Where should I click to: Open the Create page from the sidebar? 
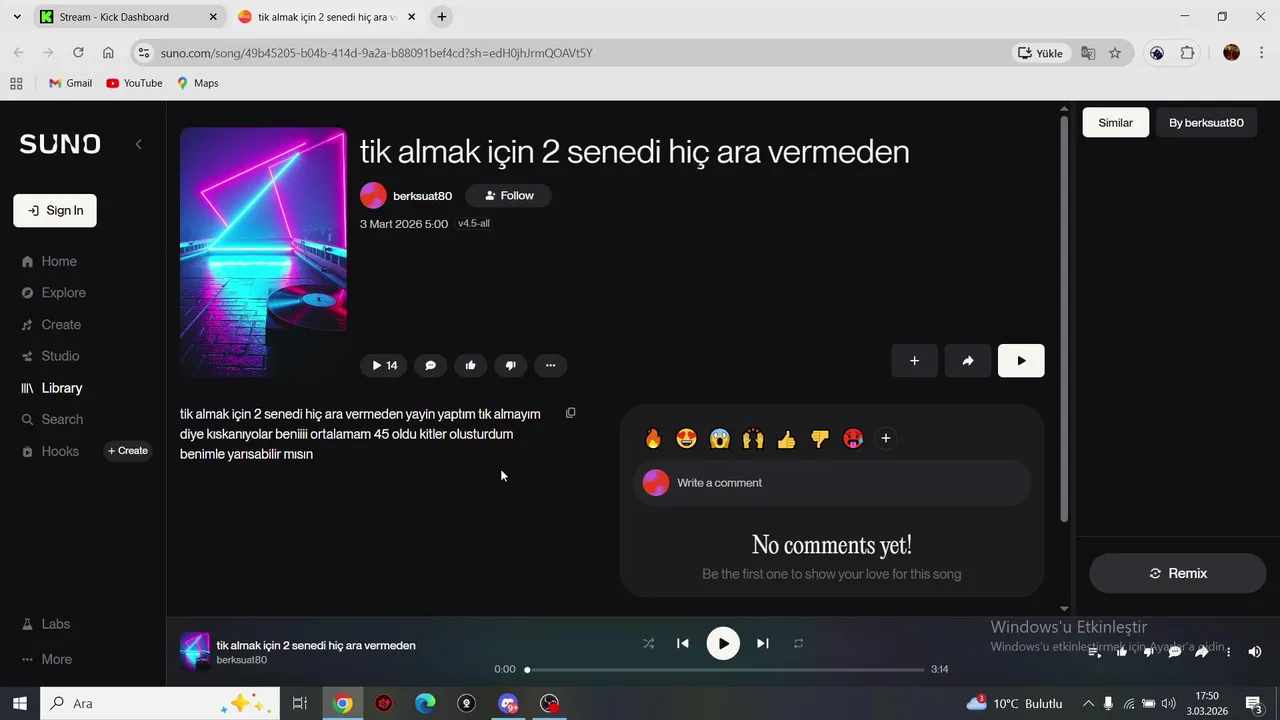[51, 325]
